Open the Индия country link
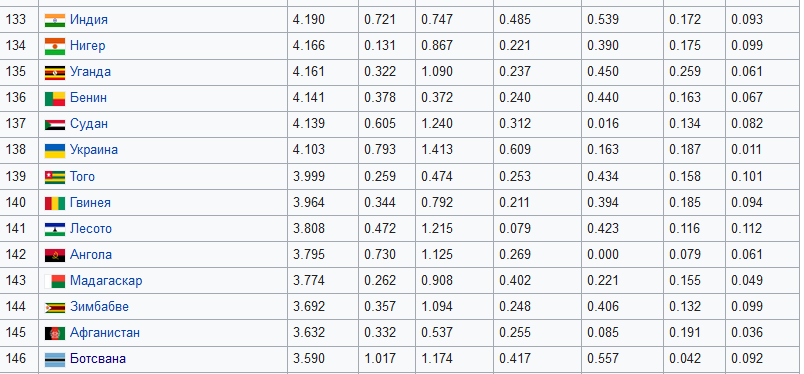This screenshot has width=804, height=374. click(x=89, y=20)
